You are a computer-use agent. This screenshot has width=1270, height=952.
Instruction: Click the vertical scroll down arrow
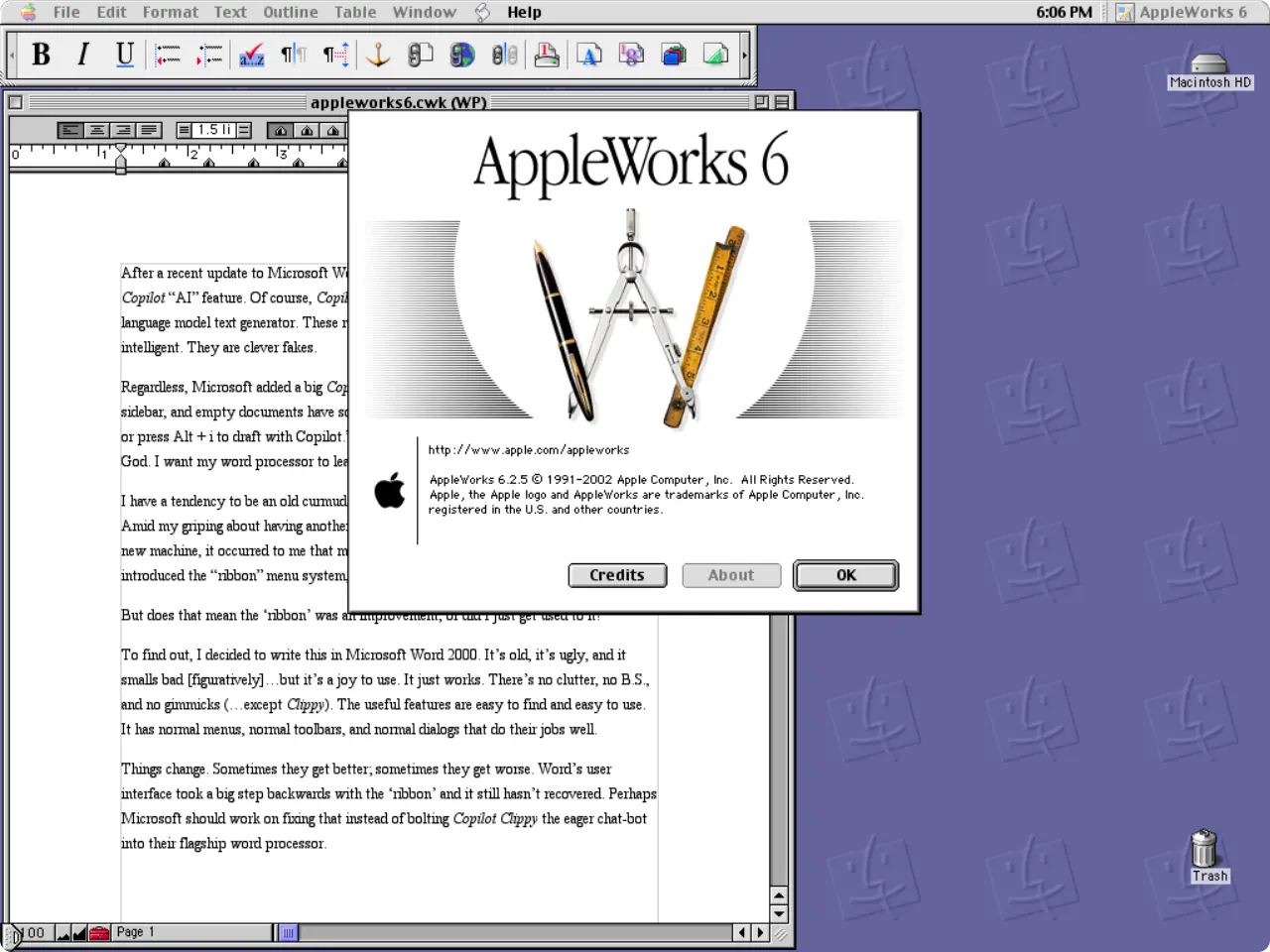click(779, 914)
